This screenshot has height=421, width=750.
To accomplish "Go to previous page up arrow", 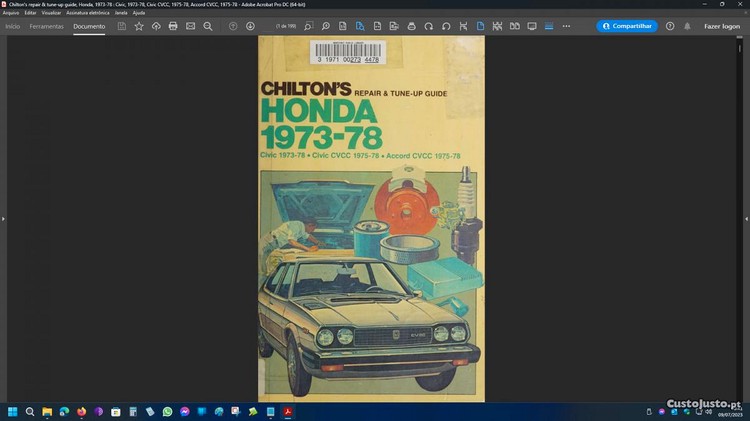I will pyautogui.click(x=233, y=26).
